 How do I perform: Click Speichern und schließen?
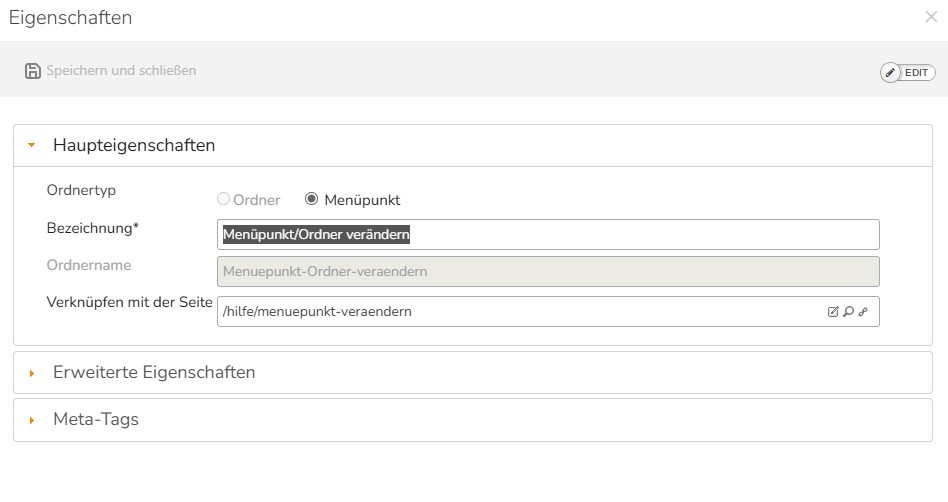pyautogui.click(x=121, y=71)
